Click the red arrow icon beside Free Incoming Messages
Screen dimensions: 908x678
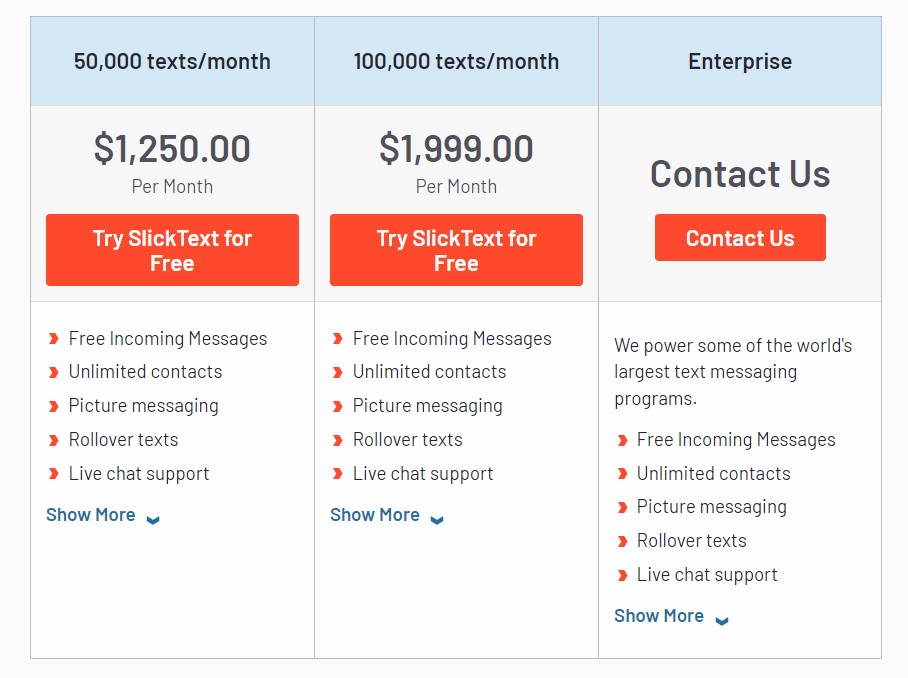pyautogui.click(x=54, y=338)
